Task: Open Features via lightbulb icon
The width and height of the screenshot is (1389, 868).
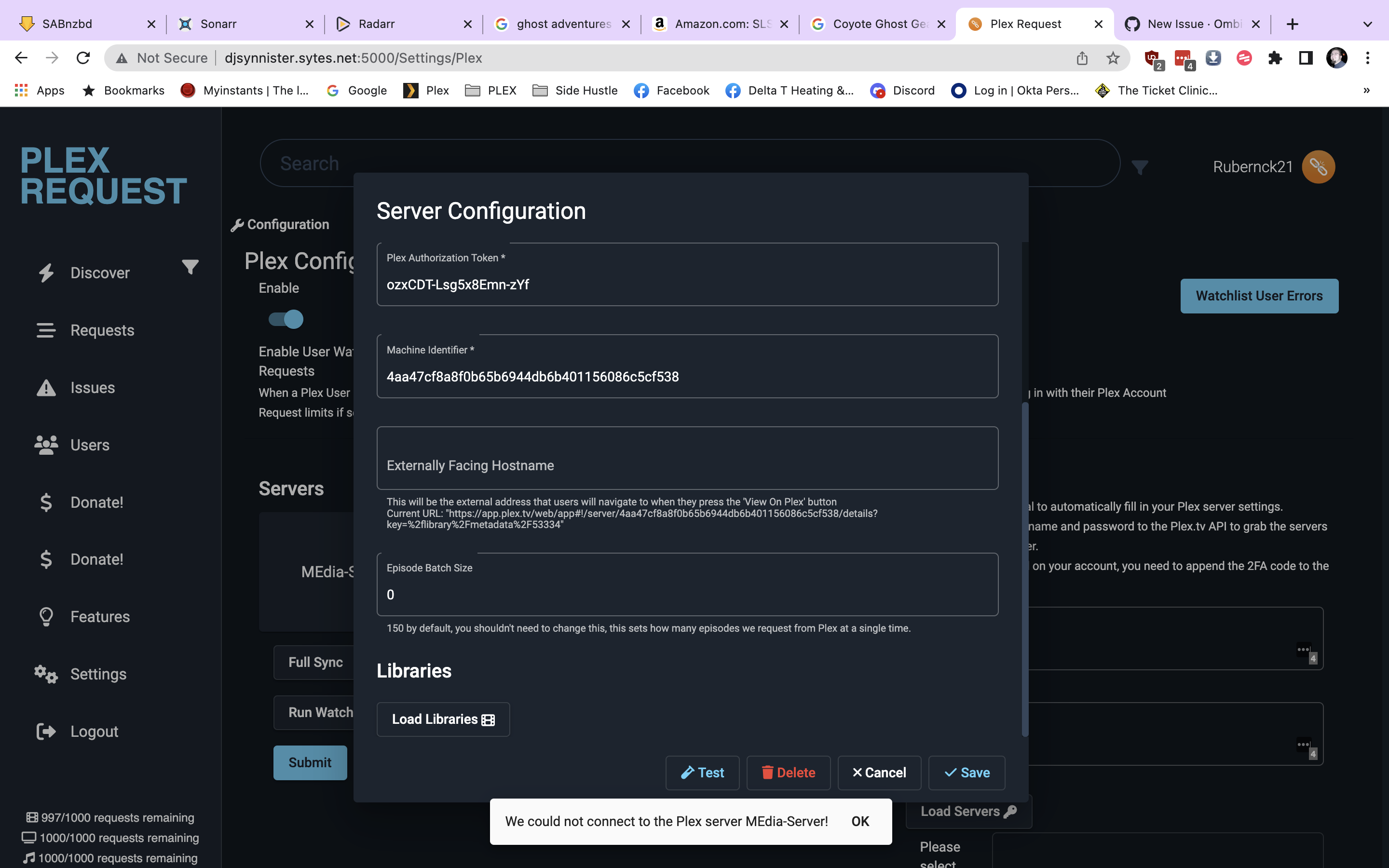Action: click(46, 617)
